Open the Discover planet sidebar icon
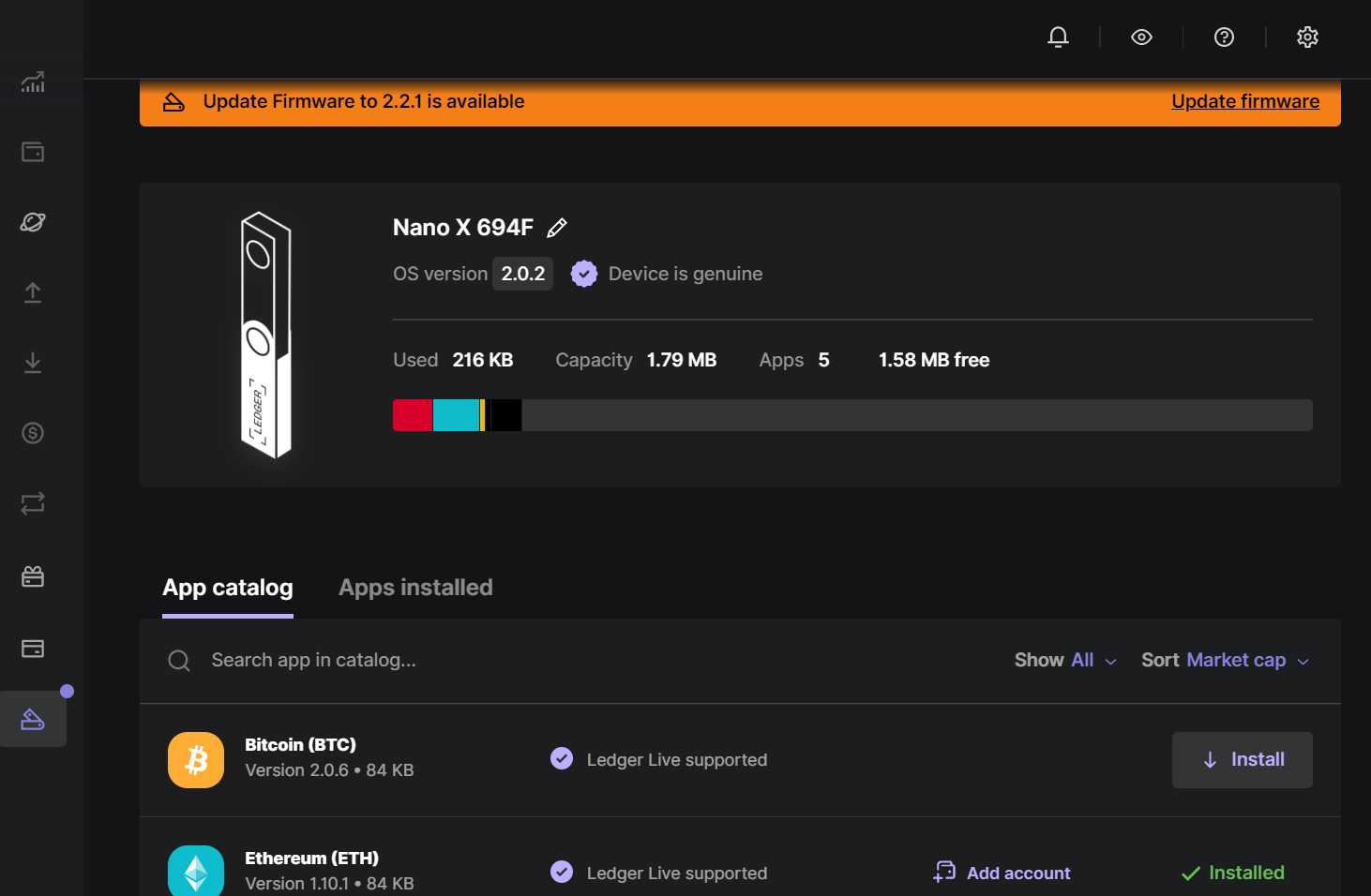1371x896 pixels. (x=33, y=222)
